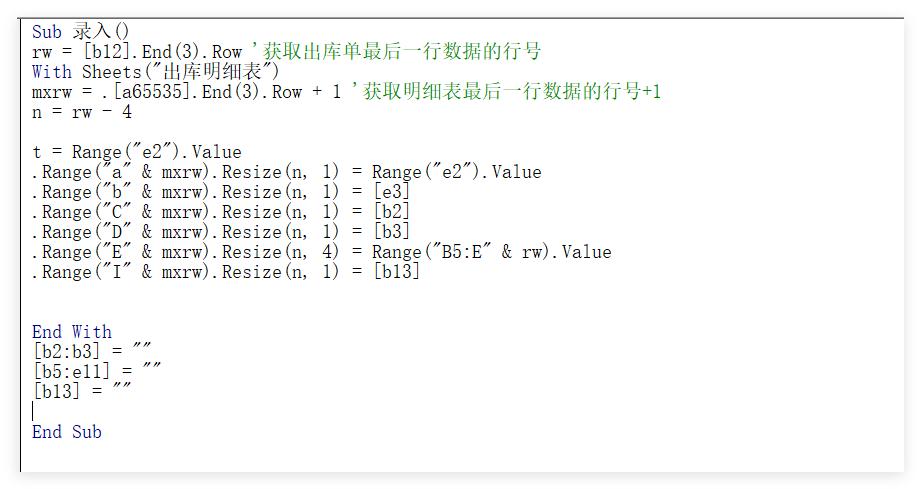Click the line assigning '[e3]' to column b
Image resolution: width=921 pixels, height=489 pixels.
tap(221, 192)
